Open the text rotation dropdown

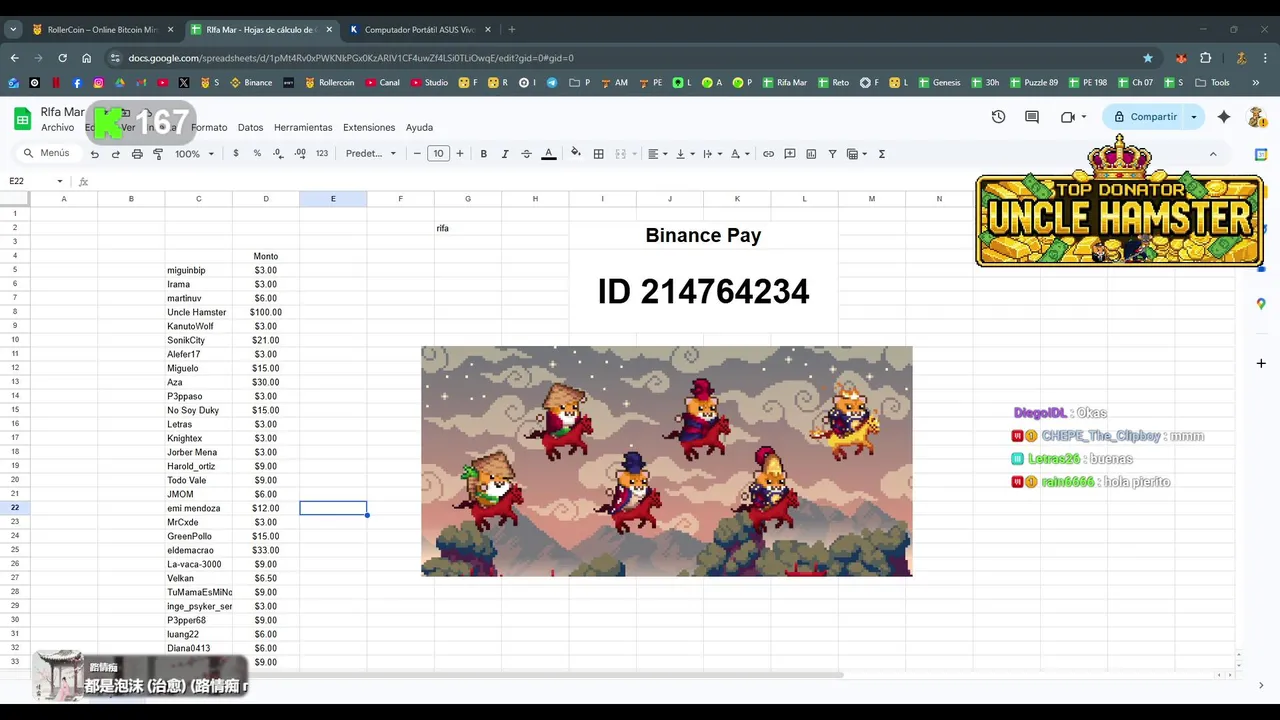pyautogui.click(x=740, y=154)
